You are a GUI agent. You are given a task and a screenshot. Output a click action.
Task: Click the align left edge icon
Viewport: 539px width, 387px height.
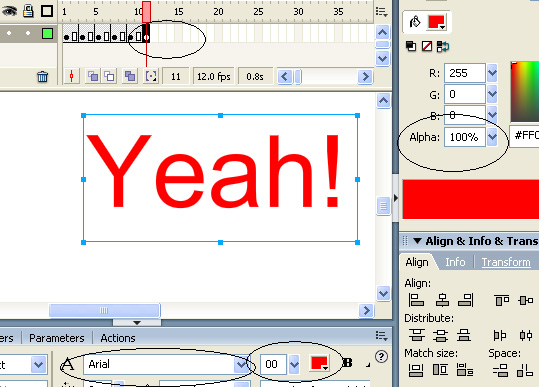tap(416, 300)
